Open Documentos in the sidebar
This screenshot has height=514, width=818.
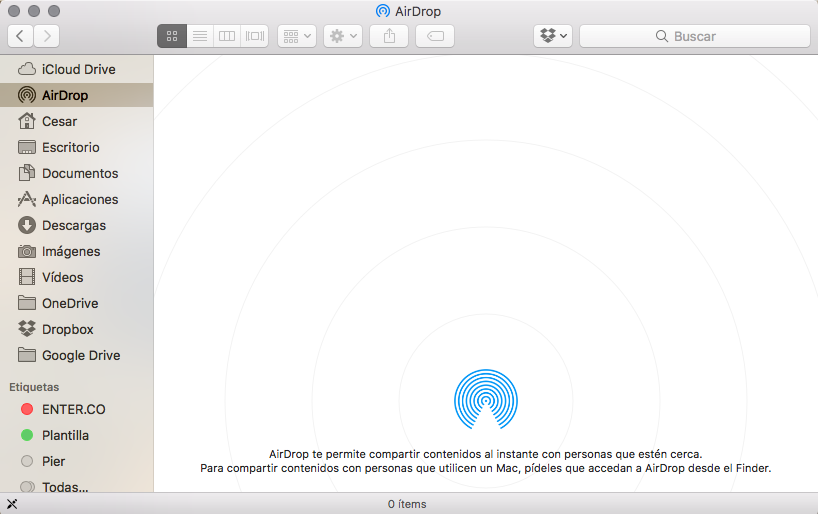point(77,173)
